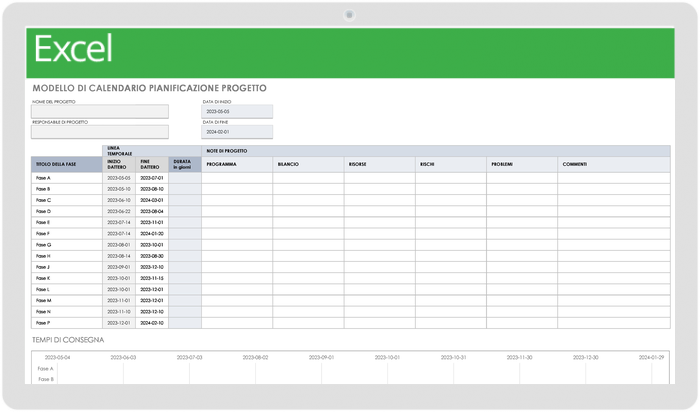Select Fase A start date 2023-05-05 in table
Image resolution: width=700 pixels, height=412 pixels.
pyautogui.click(x=119, y=178)
